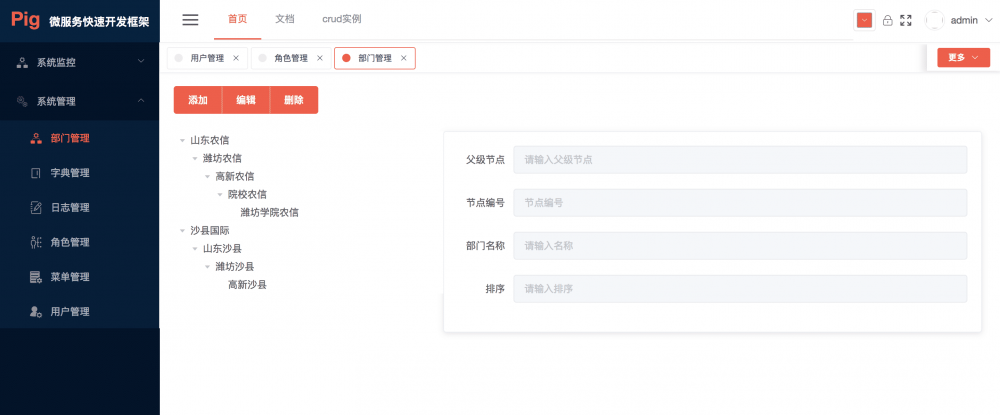Select the 潍坊学院农信 tree node
Screen dimensions: 1000x415
269,212
